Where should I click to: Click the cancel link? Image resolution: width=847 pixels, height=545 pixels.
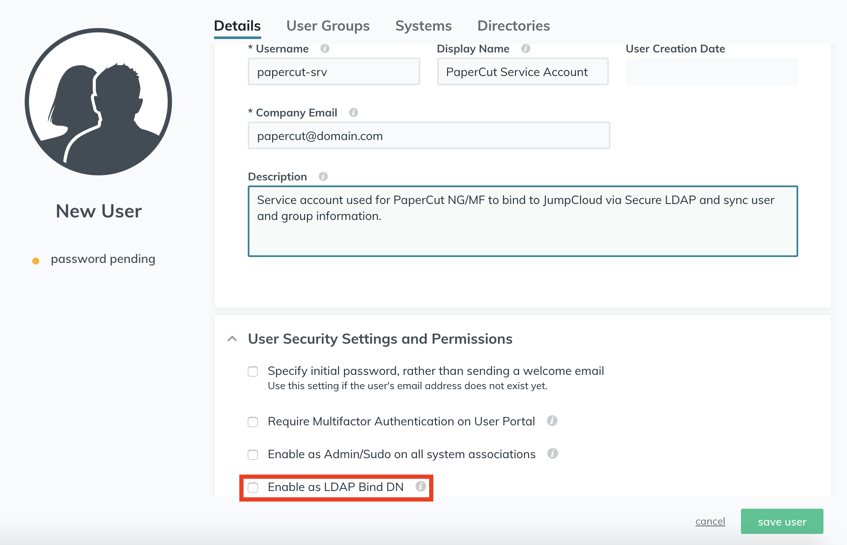(x=710, y=521)
